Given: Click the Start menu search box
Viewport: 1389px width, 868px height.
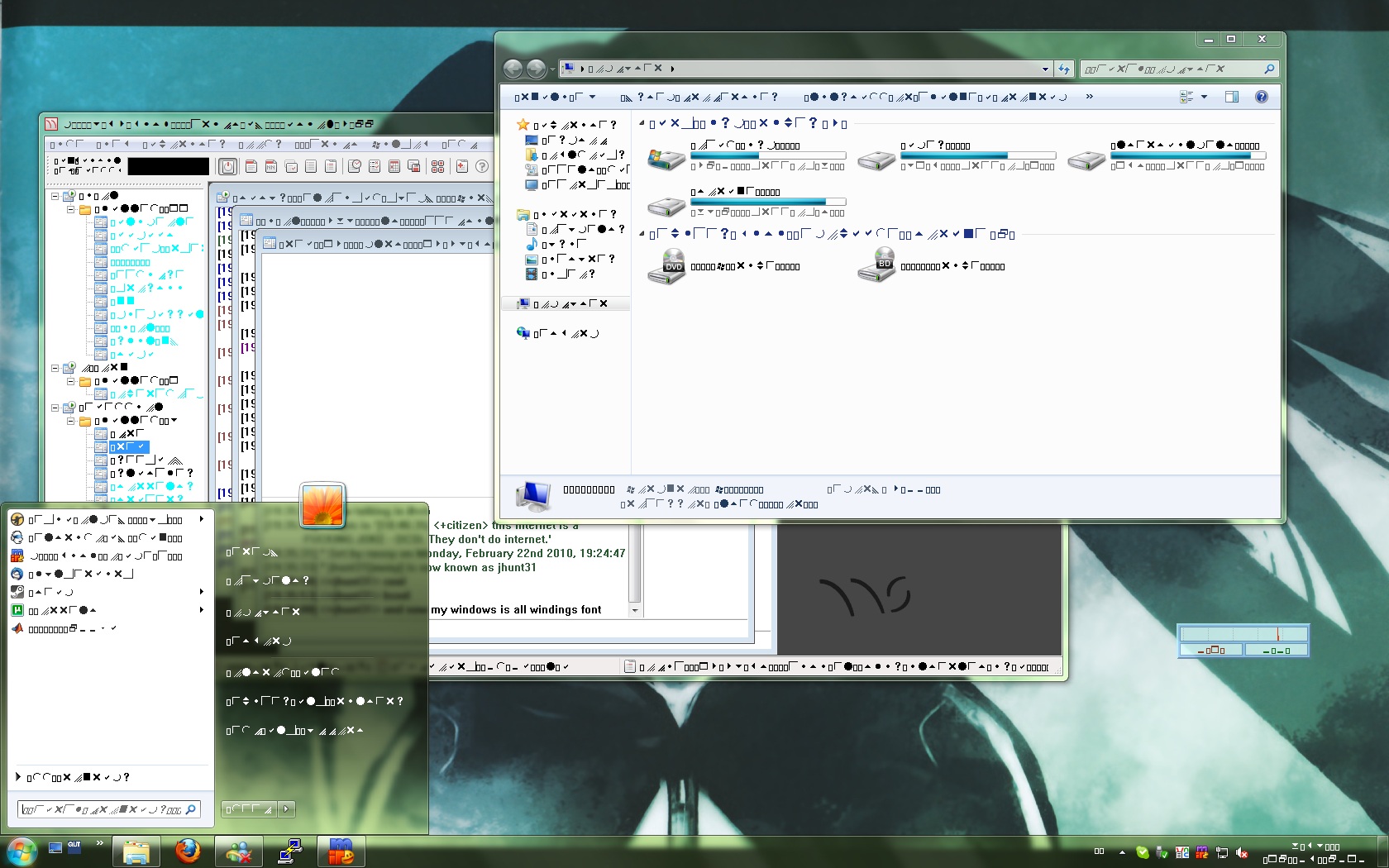Looking at the screenshot, I should 103,809.
